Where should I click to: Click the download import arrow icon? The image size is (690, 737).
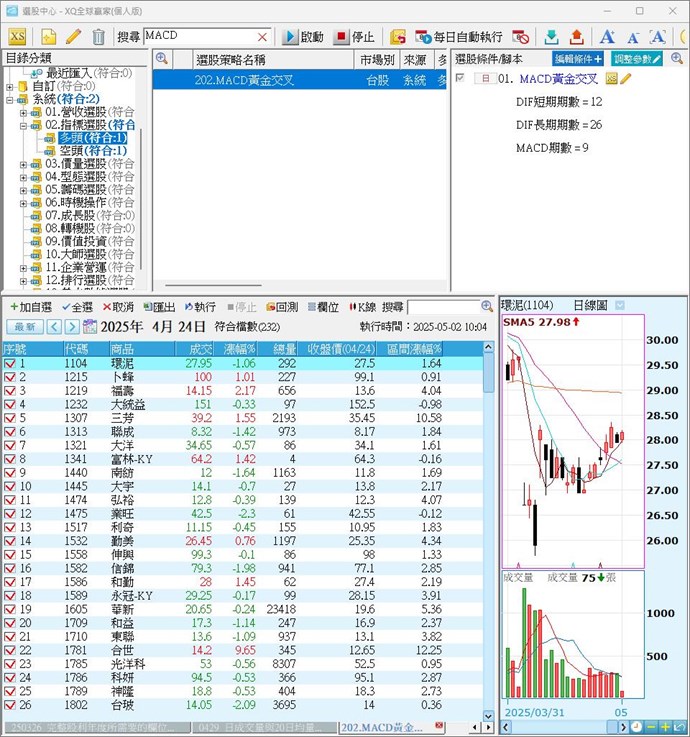[x=551, y=37]
